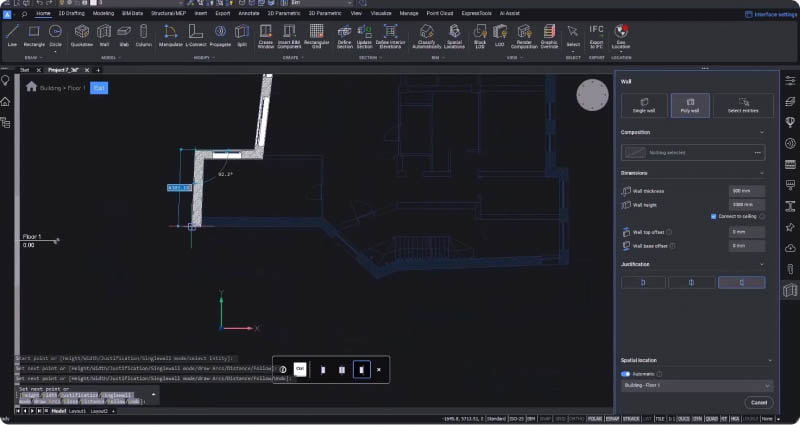The height and width of the screenshot is (425, 800).
Task: Switch to Structural/MEP ribbon tab
Action: (168, 14)
